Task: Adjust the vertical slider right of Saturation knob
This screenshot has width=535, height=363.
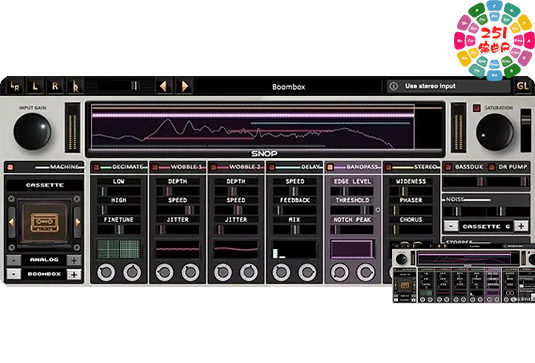Action: click(525, 130)
